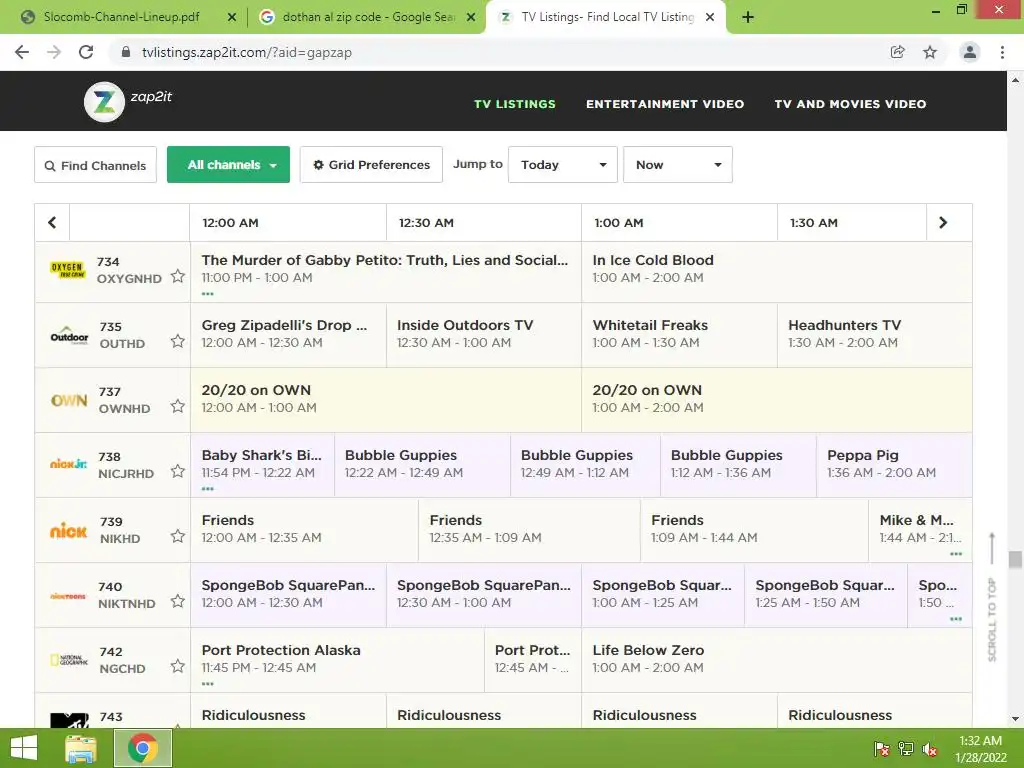This screenshot has height=768, width=1024.
Task: Open ENTERTAINMENT VIDEO nav item
Action: [665, 104]
